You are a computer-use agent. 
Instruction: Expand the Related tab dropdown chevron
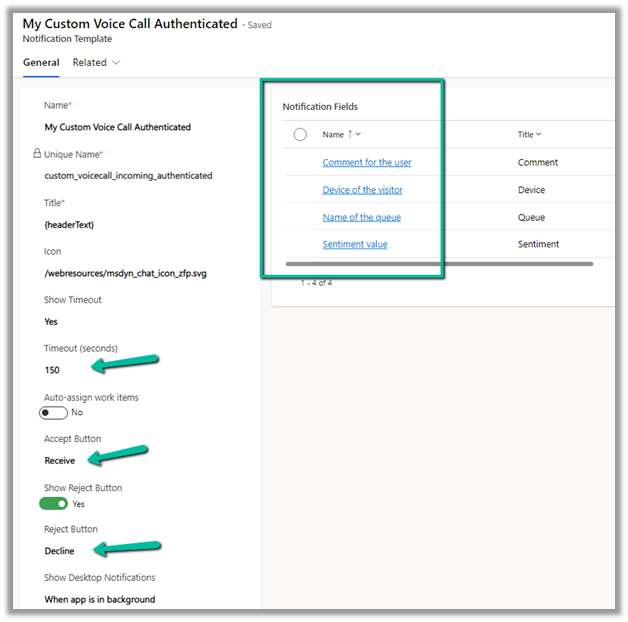click(116, 63)
